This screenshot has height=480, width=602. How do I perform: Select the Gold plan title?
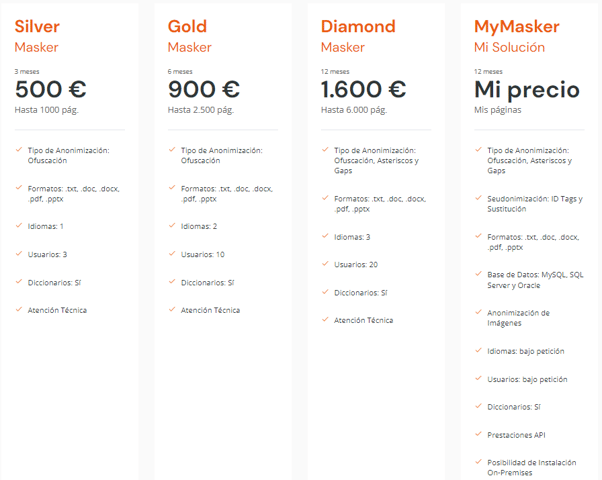tap(188, 26)
